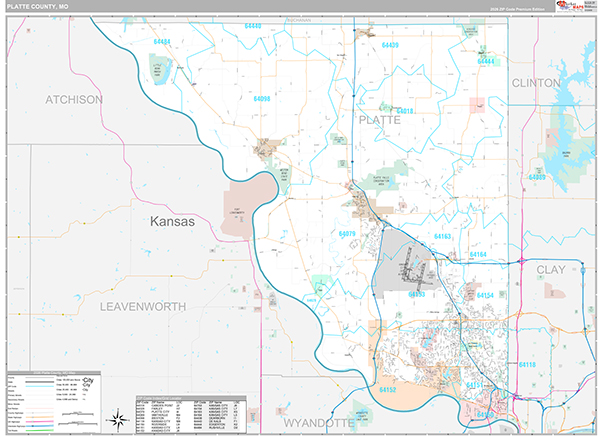Click the state highway orange legend line

[x=40, y=417]
